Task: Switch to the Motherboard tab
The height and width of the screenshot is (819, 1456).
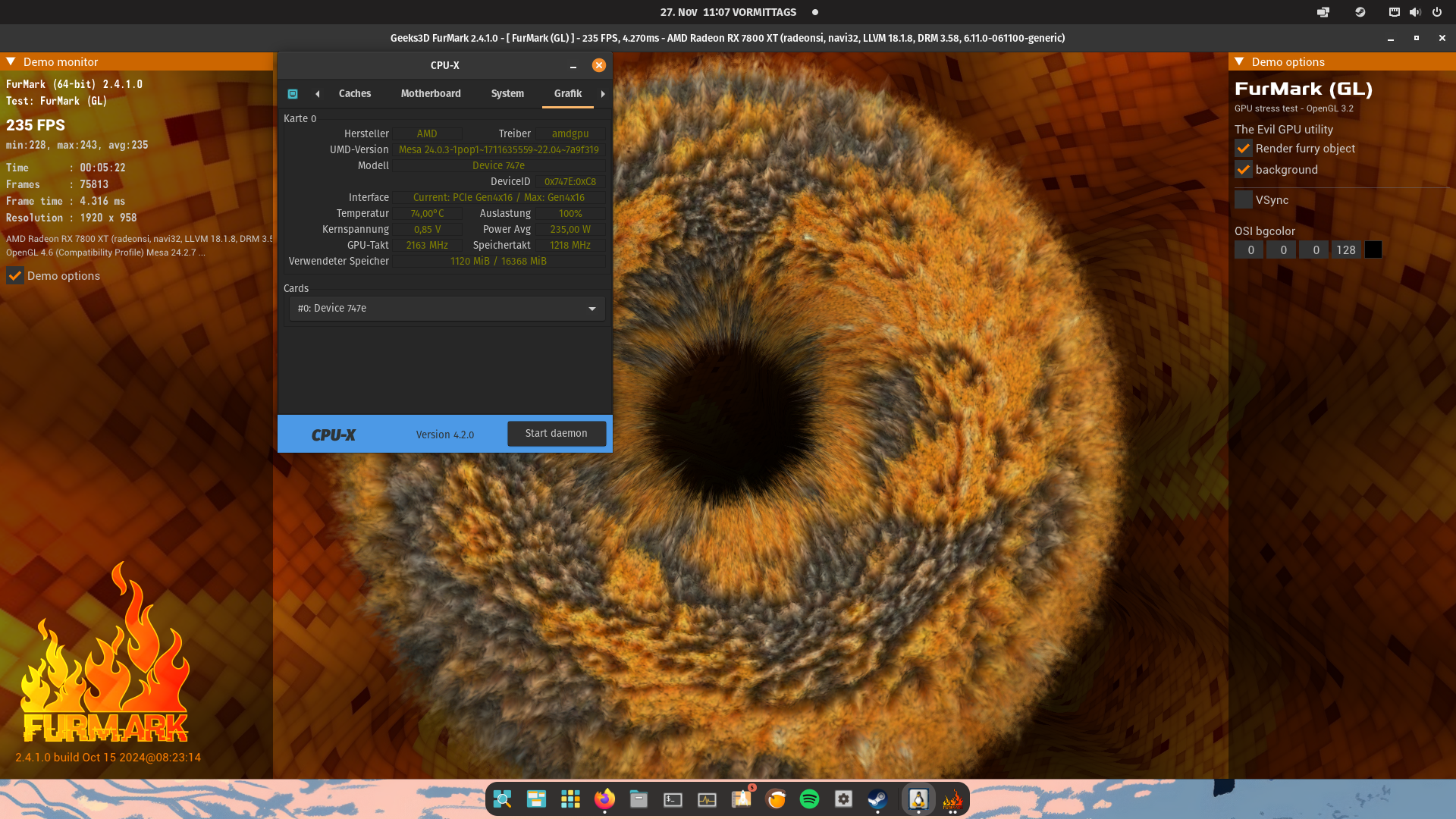Action: pyautogui.click(x=430, y=94)
